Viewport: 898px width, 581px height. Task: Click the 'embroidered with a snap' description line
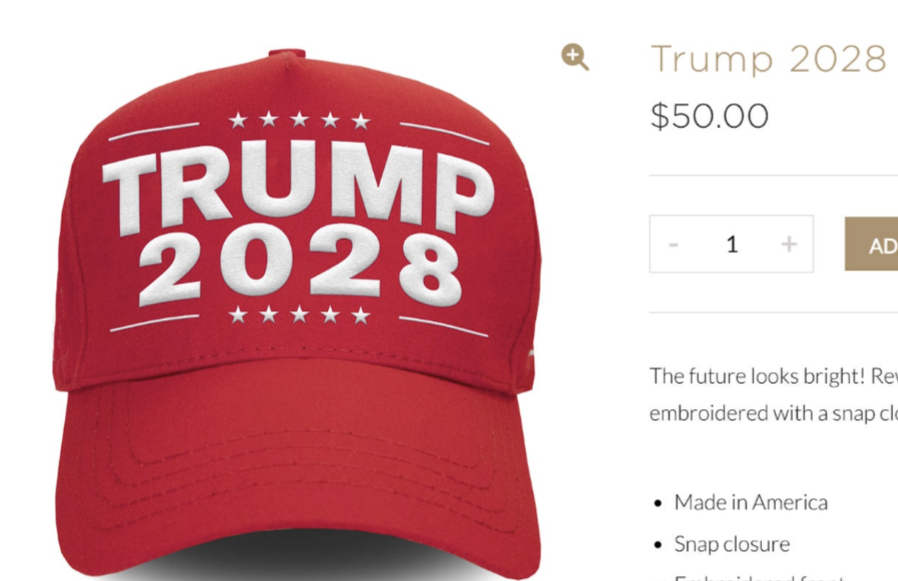pyautogui.click(x=774, y=413)
